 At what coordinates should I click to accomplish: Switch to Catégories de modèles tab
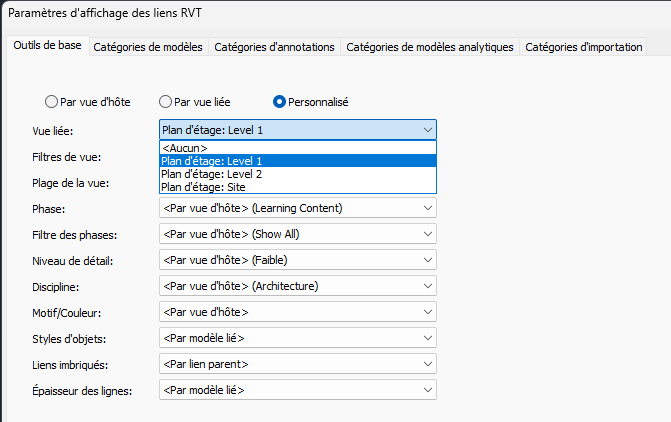point(148,47)
